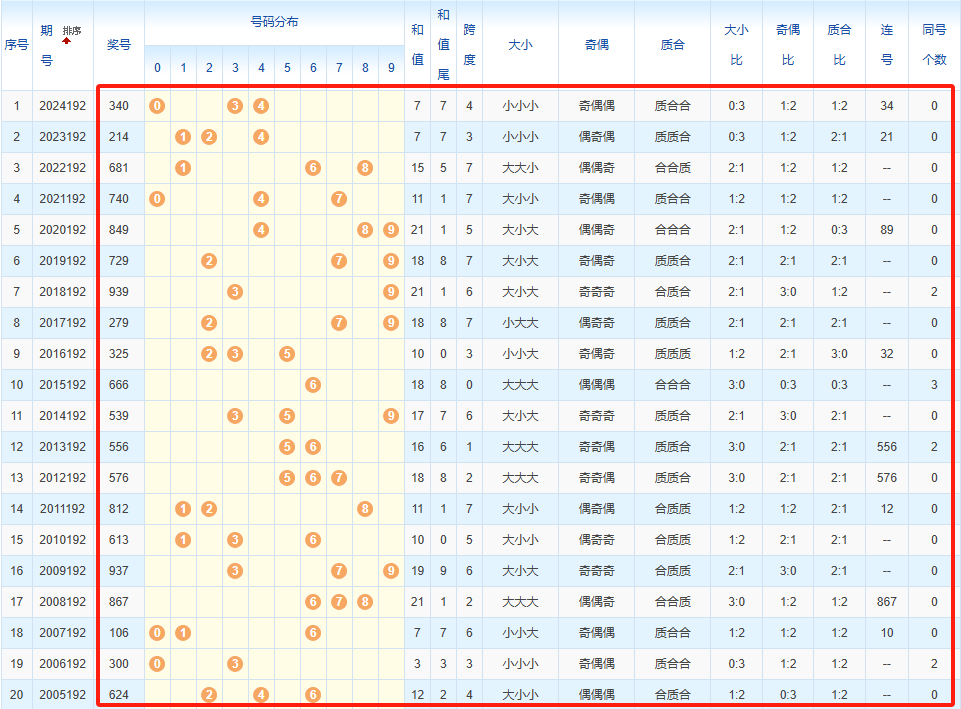Click prize number 666 cell
Screen dimensions: 961x709
[119, 385]
